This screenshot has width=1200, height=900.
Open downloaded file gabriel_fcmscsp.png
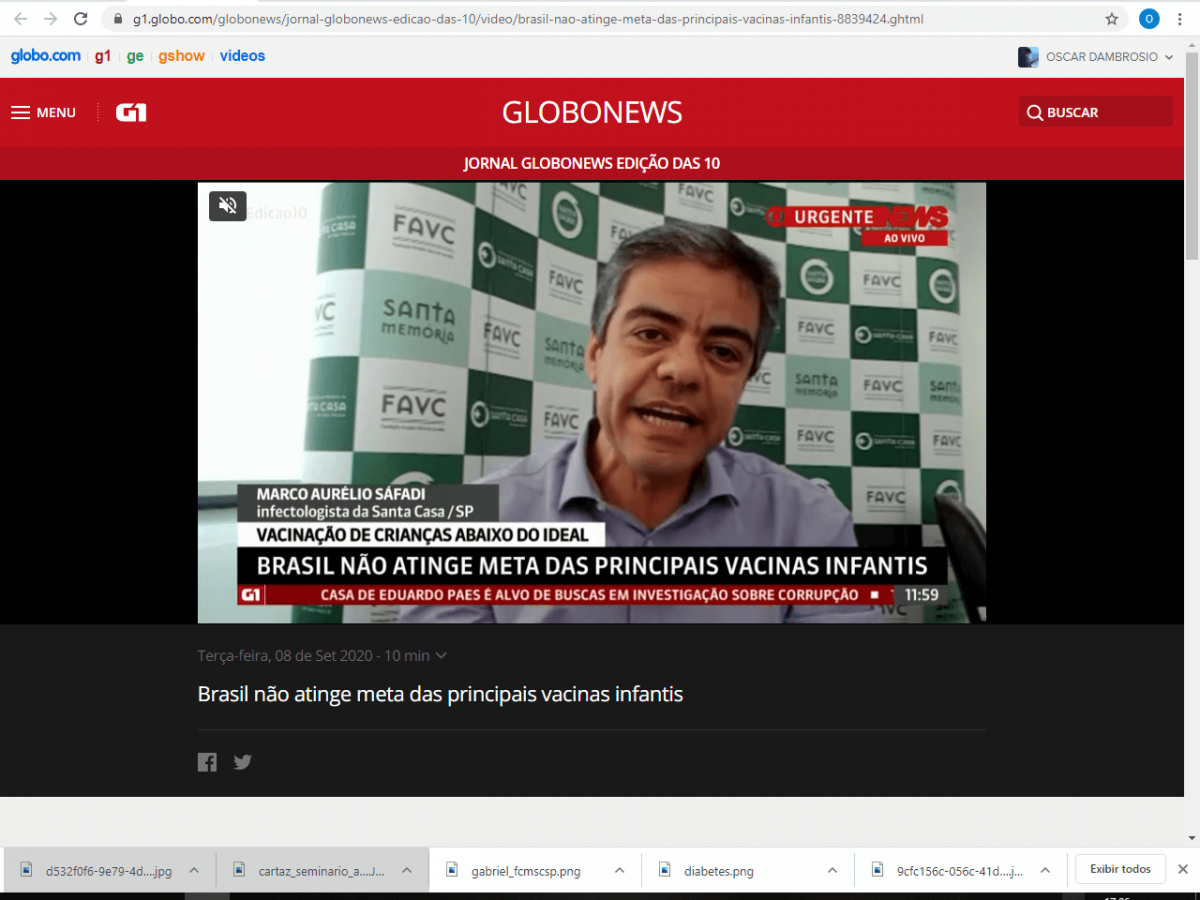coord(526,871)
